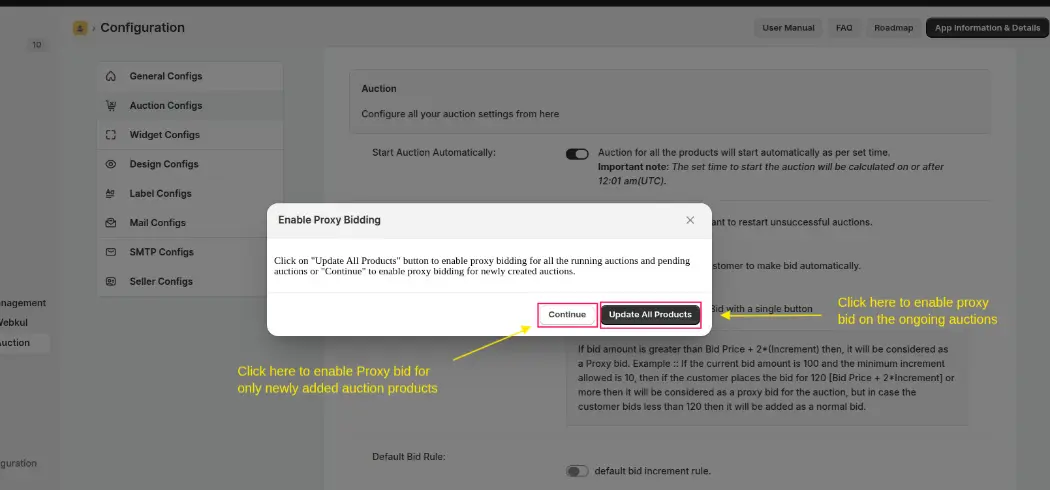Click the Label Configs text icon
Image resolution: width=1050 pixels, height=490 pixels.
tap(111, 193)
